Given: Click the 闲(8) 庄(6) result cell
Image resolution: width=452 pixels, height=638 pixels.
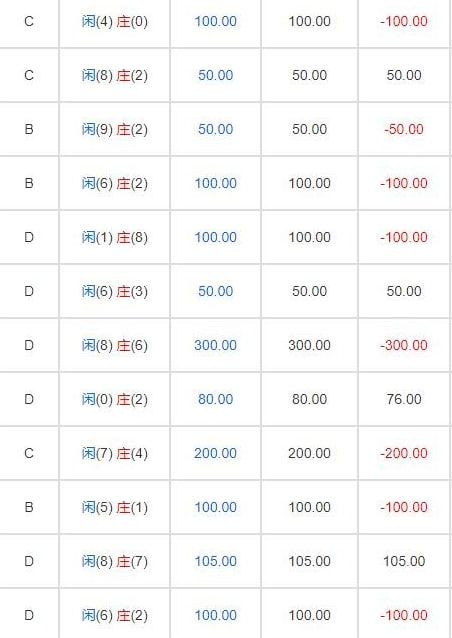Looking at the screenshot, I should click(115, 345).
